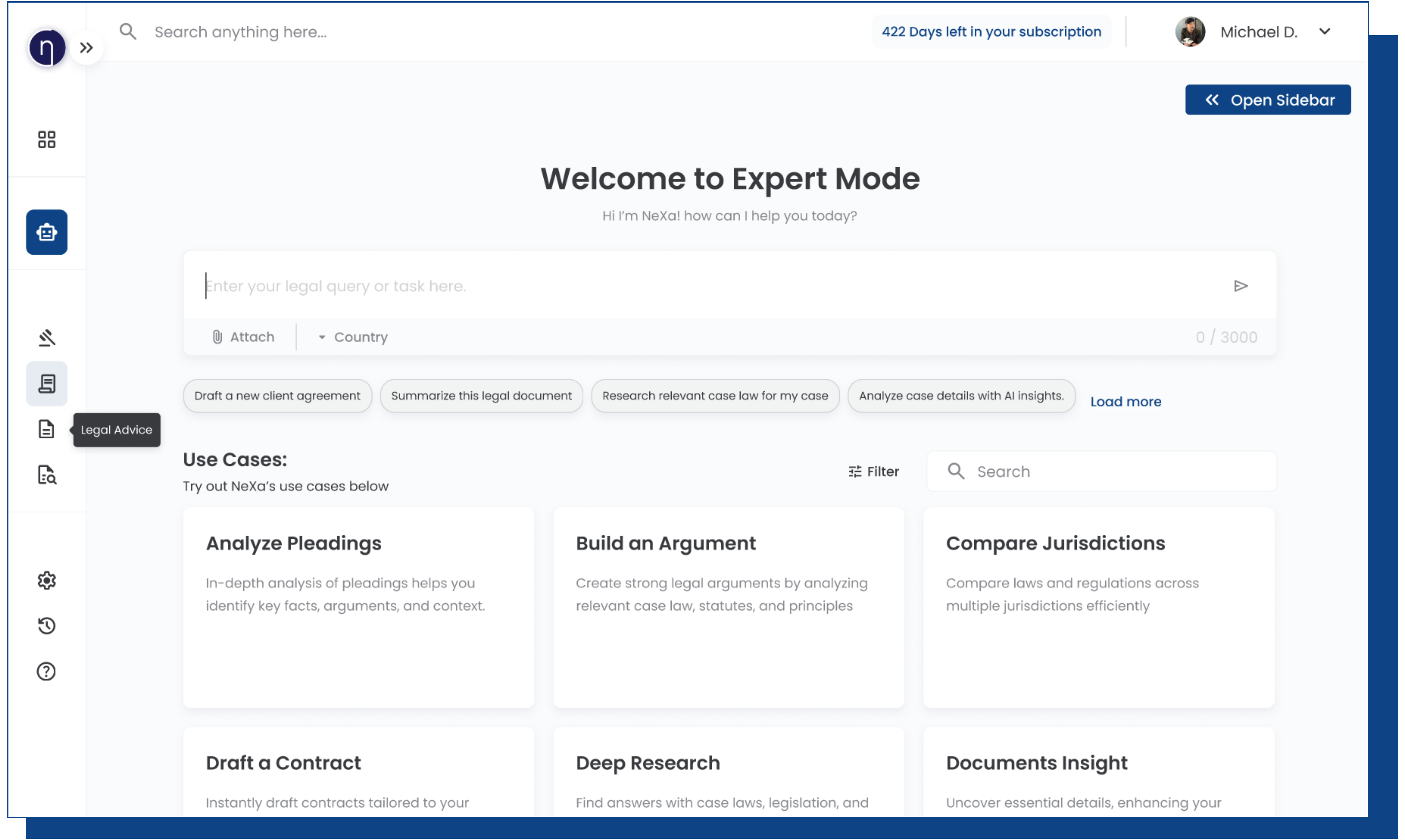1405x840 pixels.
Task: Open the help question mark icon
Action: pos(47,672)
